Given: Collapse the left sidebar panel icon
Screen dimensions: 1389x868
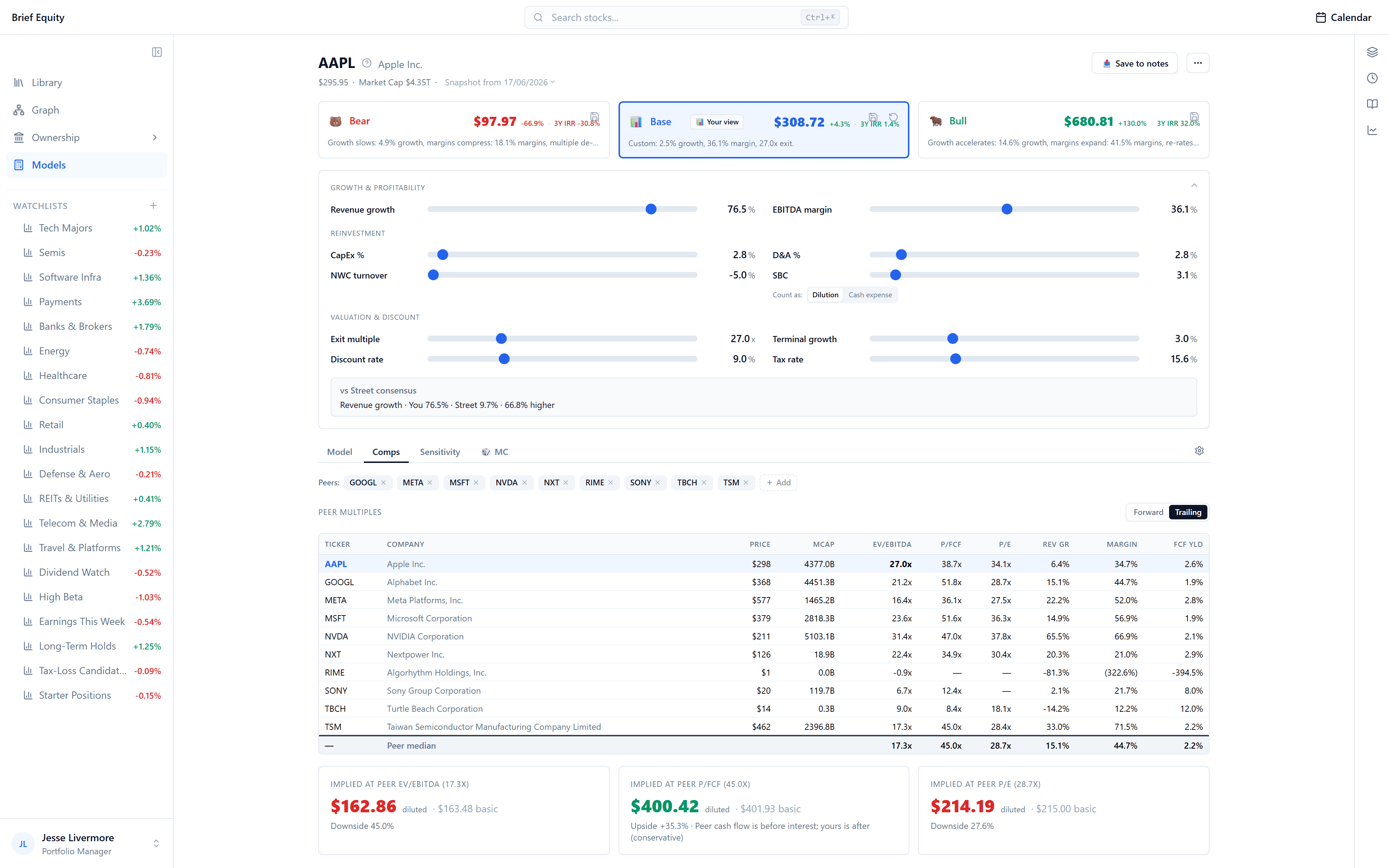Looking at the screenshot, I should click(157, 52).
